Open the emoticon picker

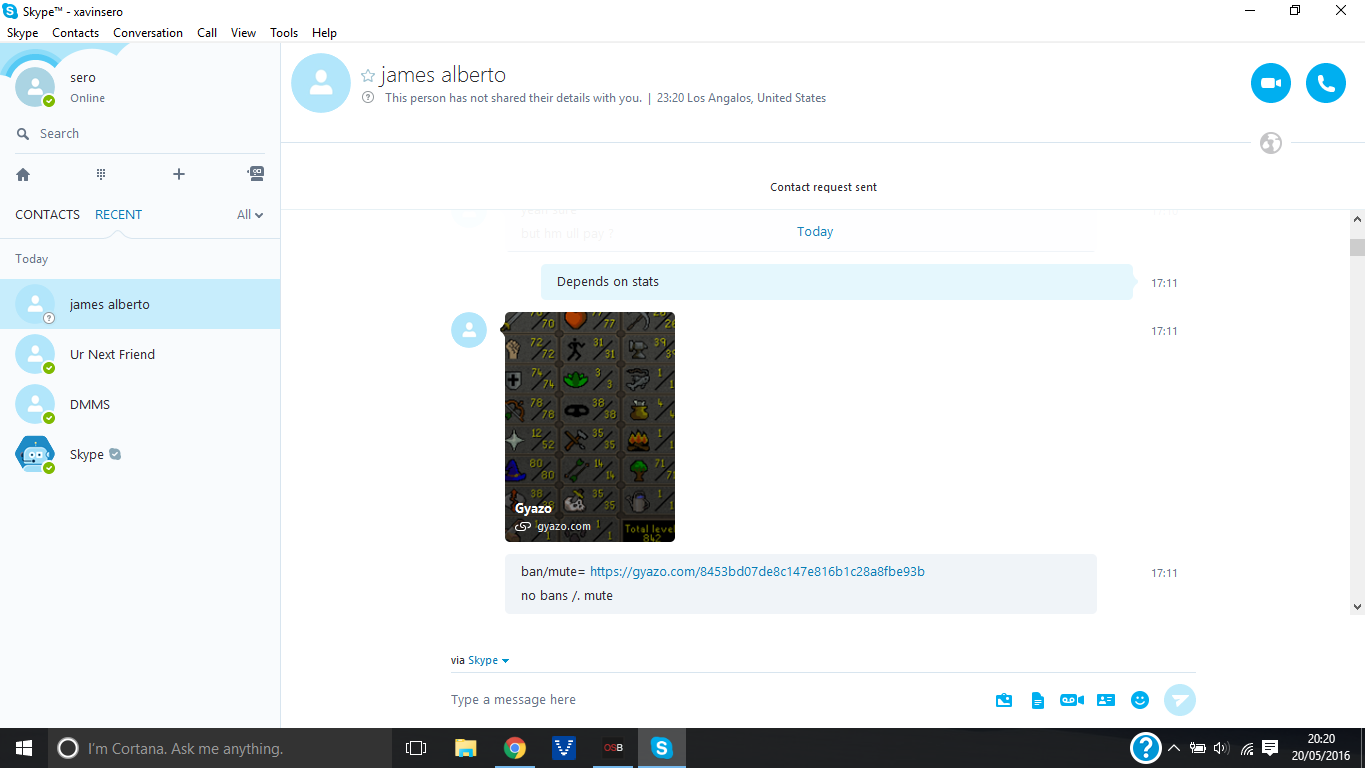point(1140,700)
